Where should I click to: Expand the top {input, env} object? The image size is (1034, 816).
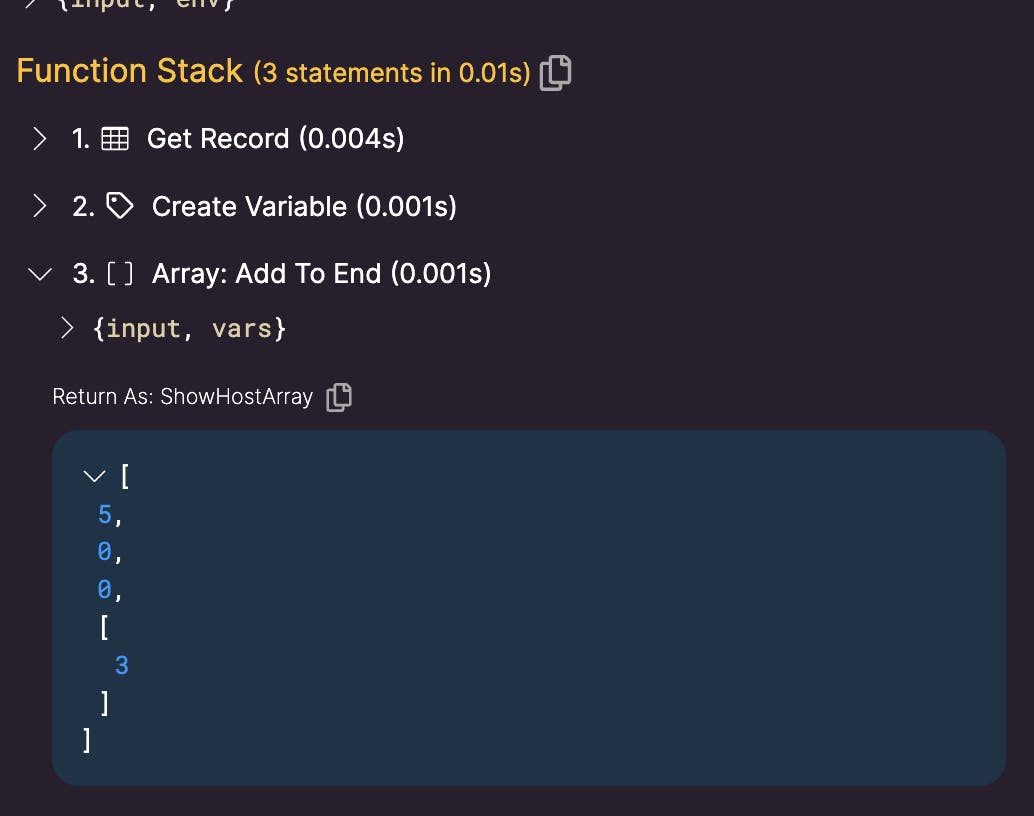pos(30,3)
